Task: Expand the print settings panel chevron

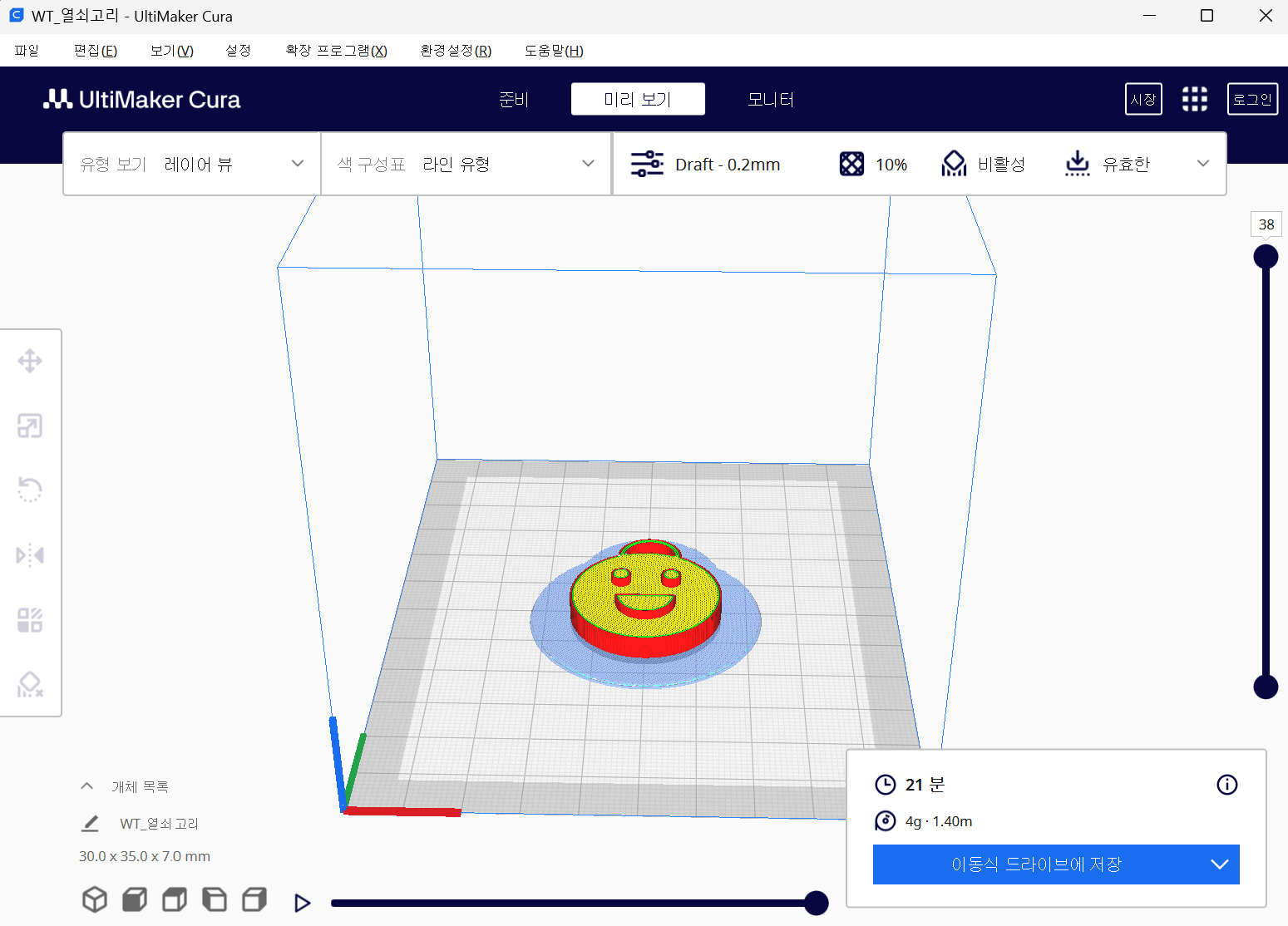Action: [x=1203, y=164]
